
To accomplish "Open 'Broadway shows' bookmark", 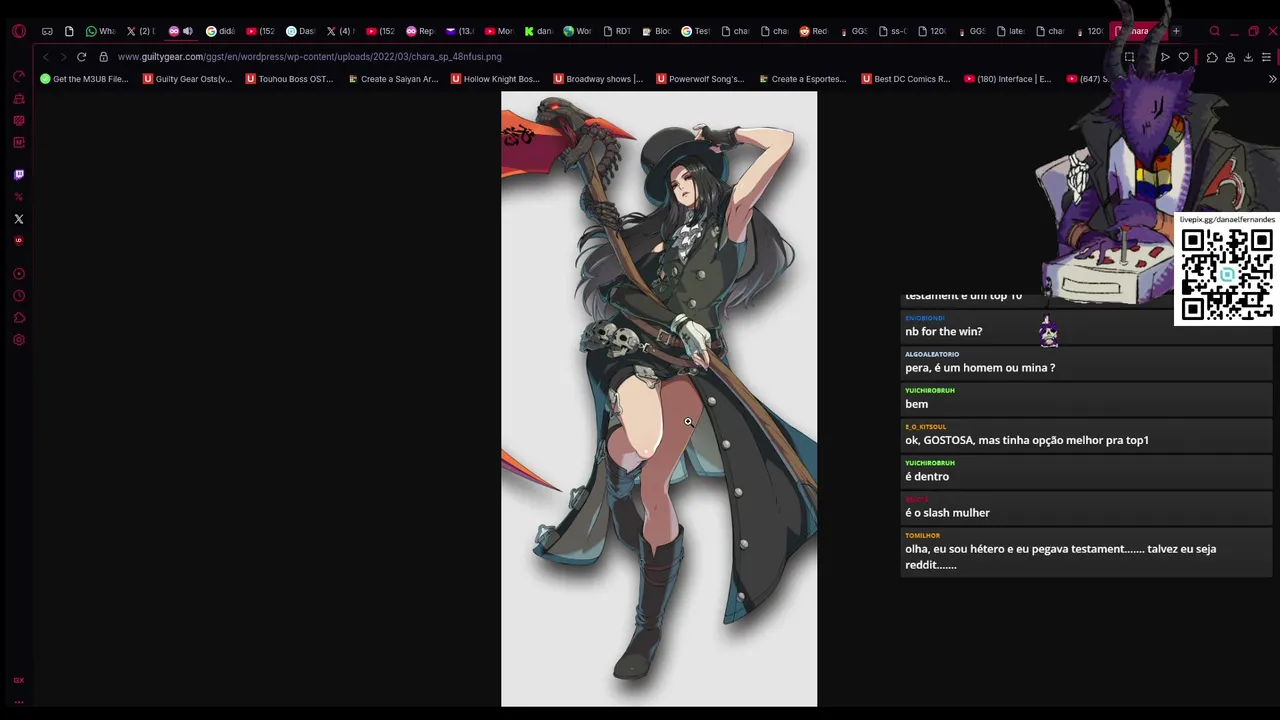I will pyautogui.click(x=598, y=79).
